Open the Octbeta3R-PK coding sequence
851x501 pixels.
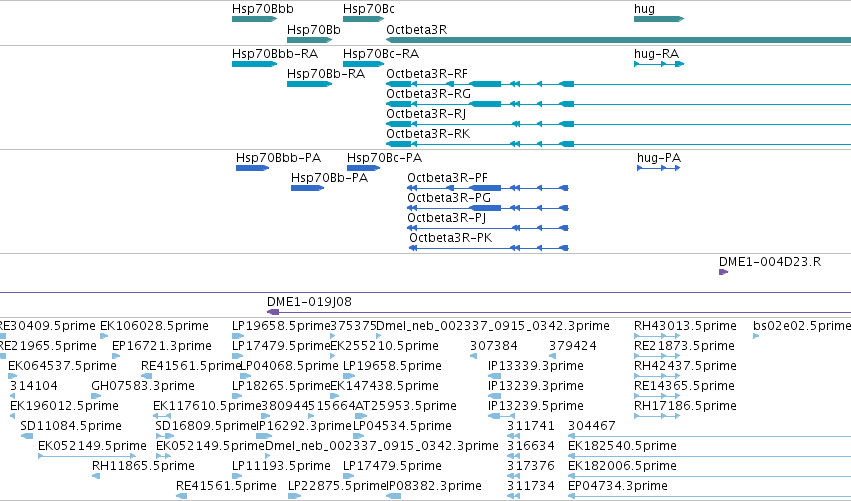(489, 248)
